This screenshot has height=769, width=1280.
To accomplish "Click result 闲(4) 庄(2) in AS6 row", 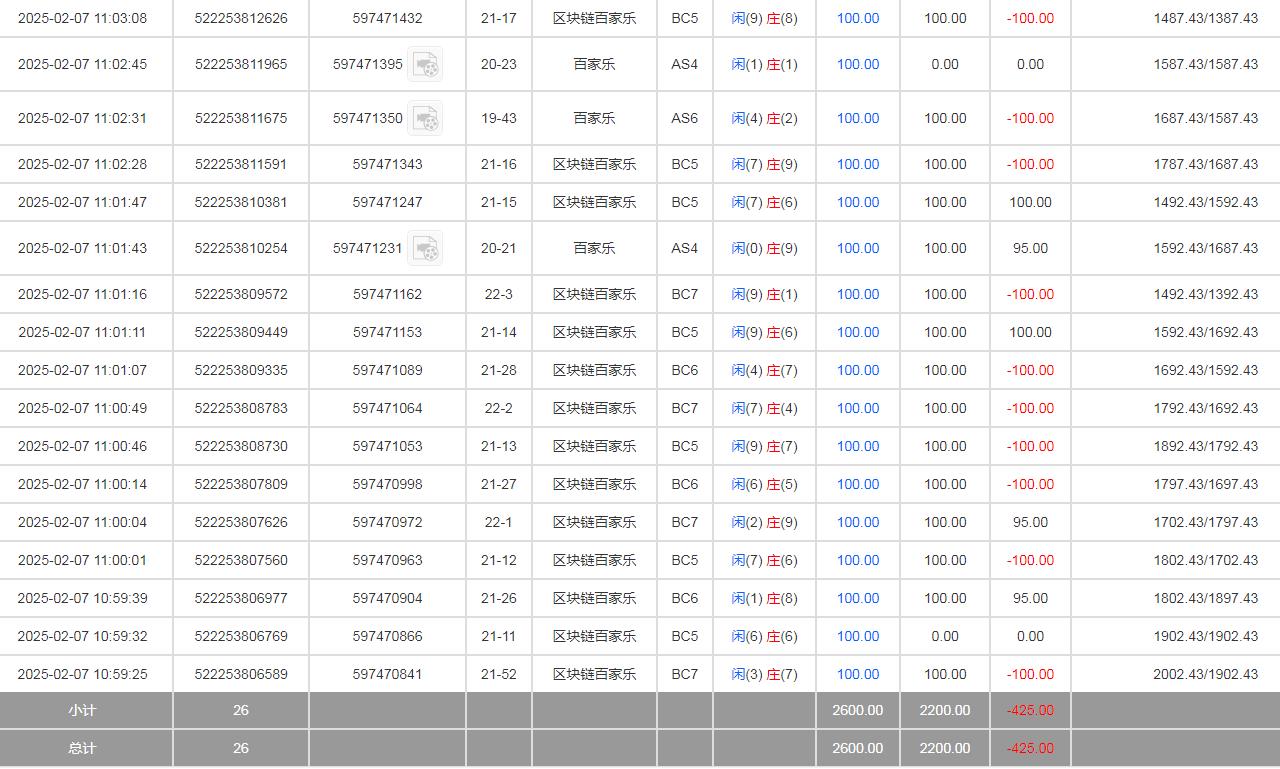I will [x=764, y=118].
